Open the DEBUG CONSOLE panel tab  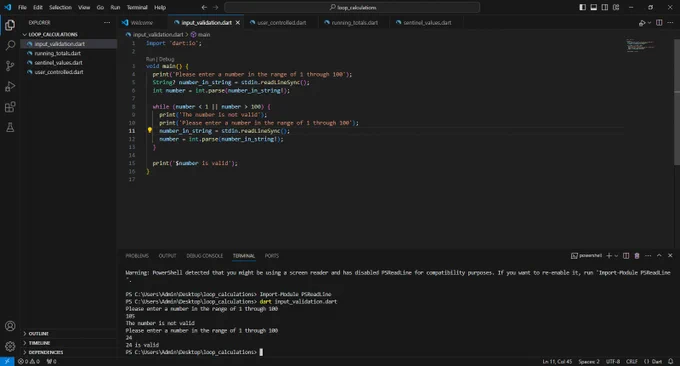205,256
